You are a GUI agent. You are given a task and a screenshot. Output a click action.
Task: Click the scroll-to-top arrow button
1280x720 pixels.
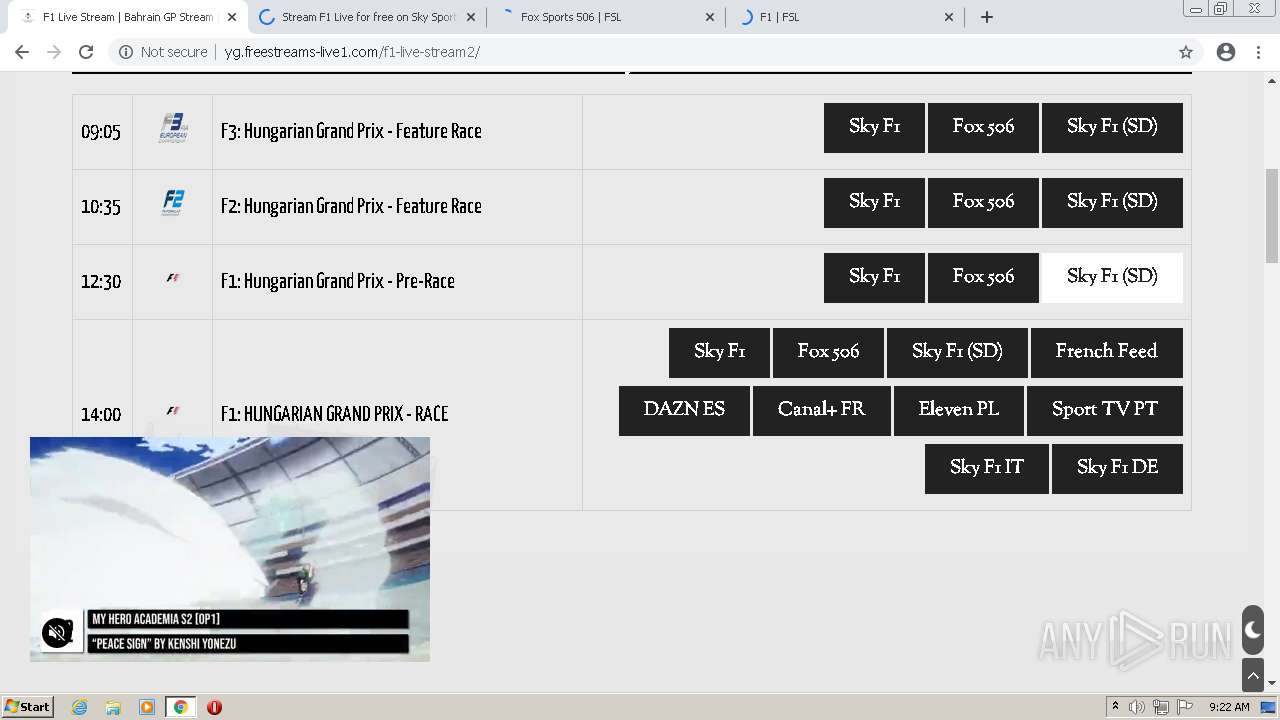[x=1253, y=676]
